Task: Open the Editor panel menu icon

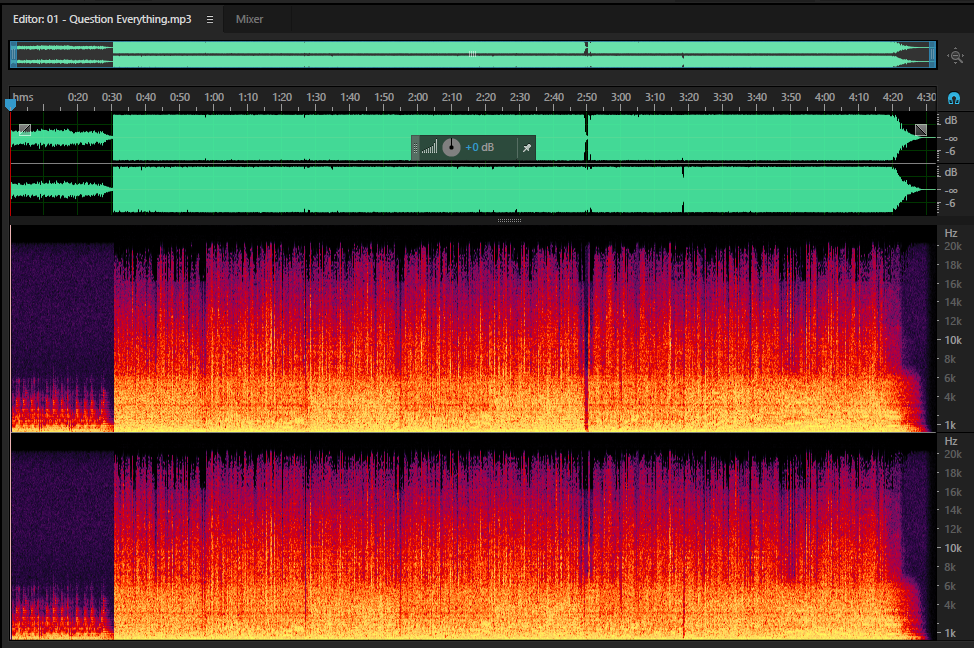Action: tap(210, 19)
